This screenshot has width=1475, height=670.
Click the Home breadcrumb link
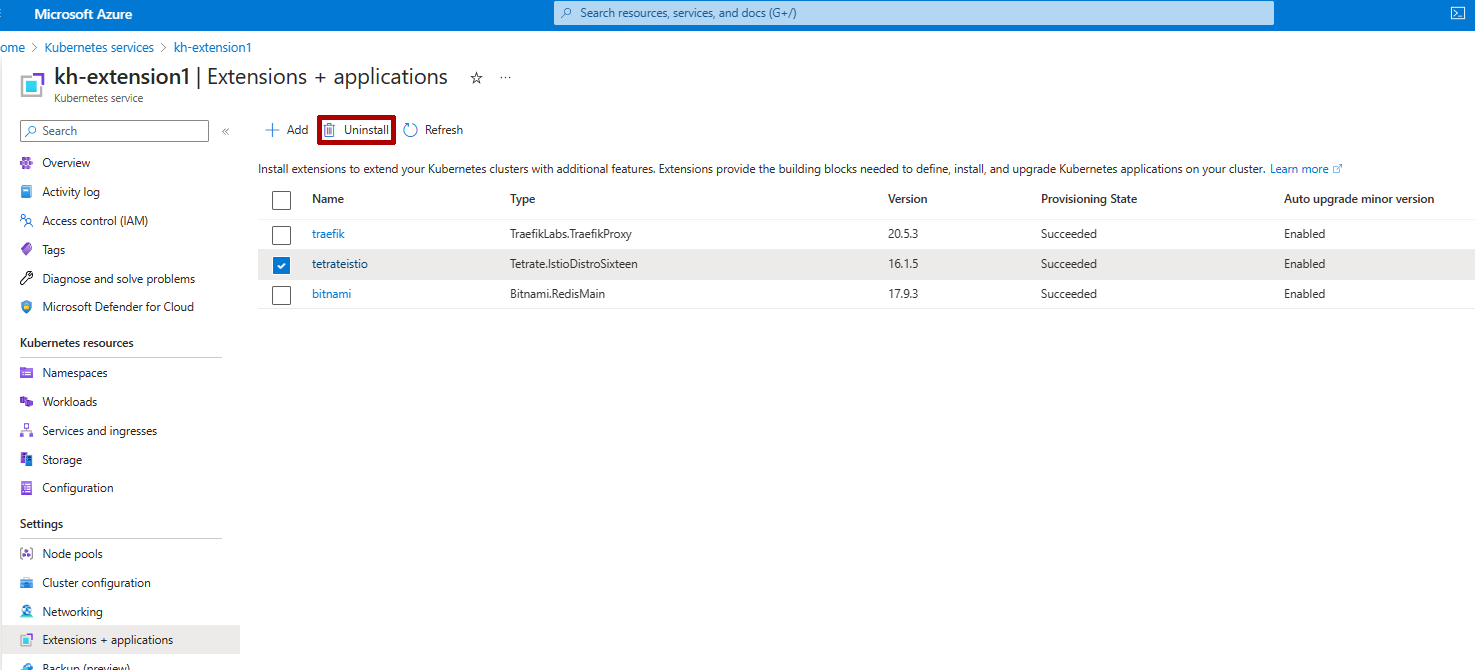tap(12, 47)
